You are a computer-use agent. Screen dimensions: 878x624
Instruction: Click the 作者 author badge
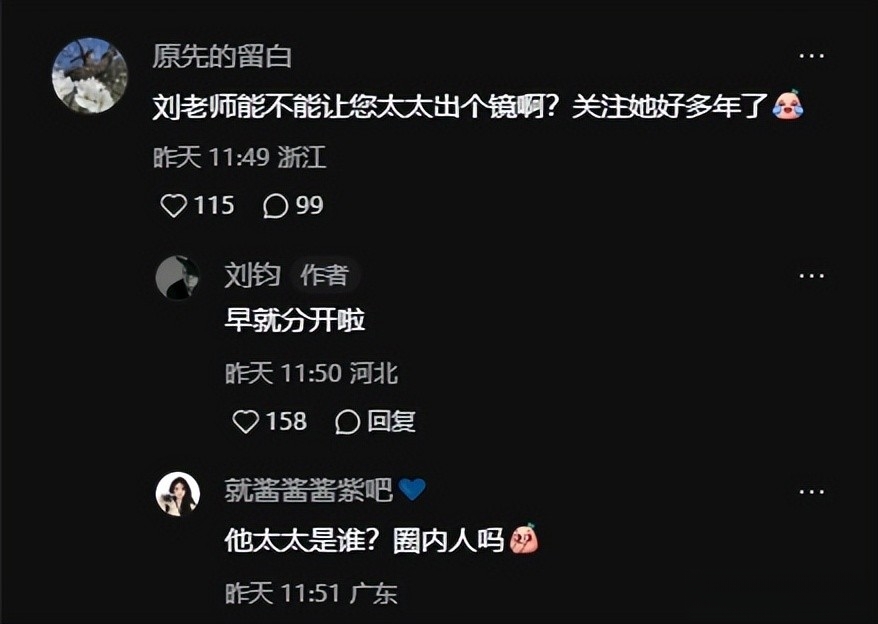point(325,276)
